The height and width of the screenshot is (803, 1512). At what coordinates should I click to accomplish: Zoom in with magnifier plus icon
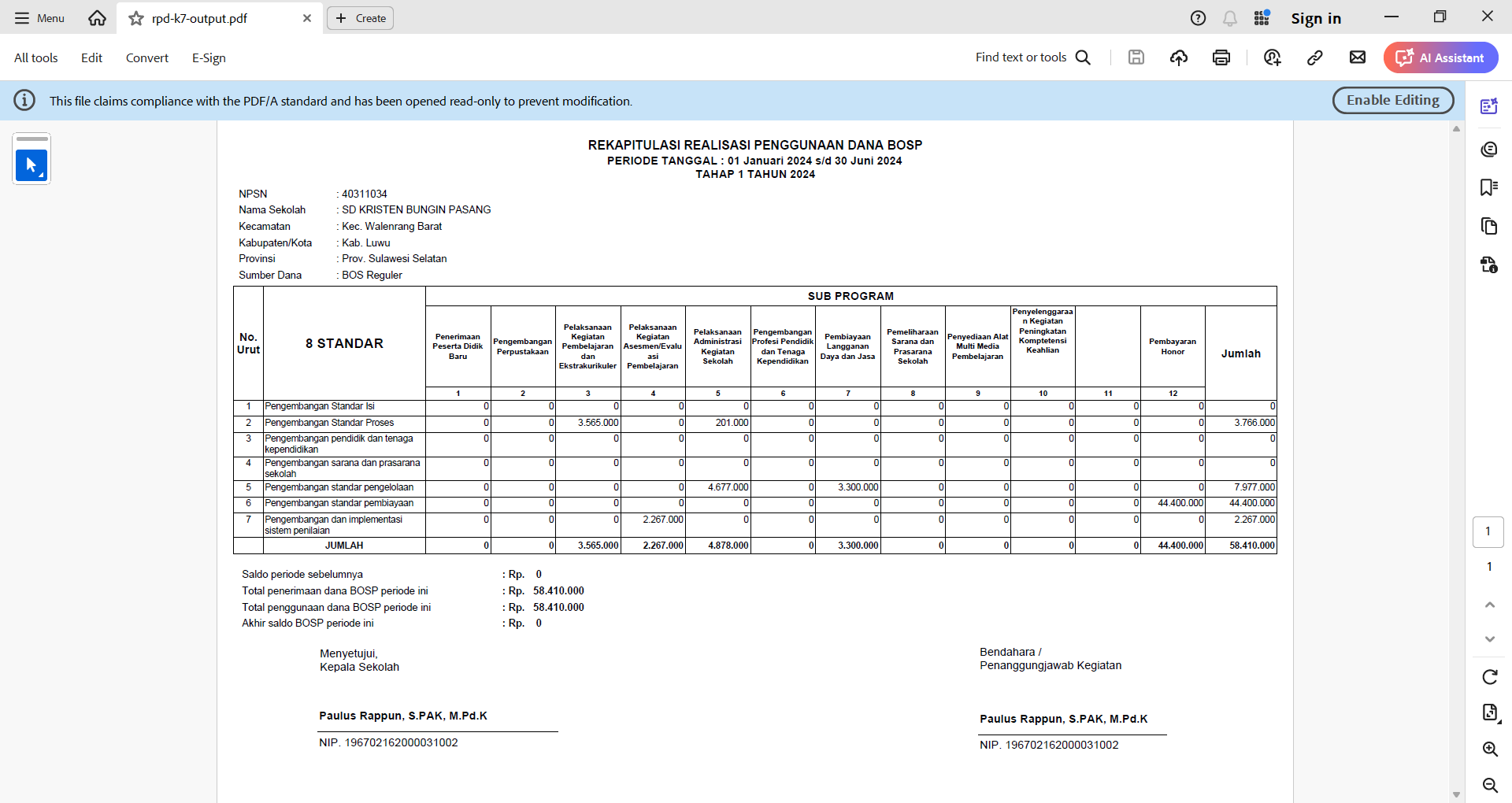(1489, 749)
